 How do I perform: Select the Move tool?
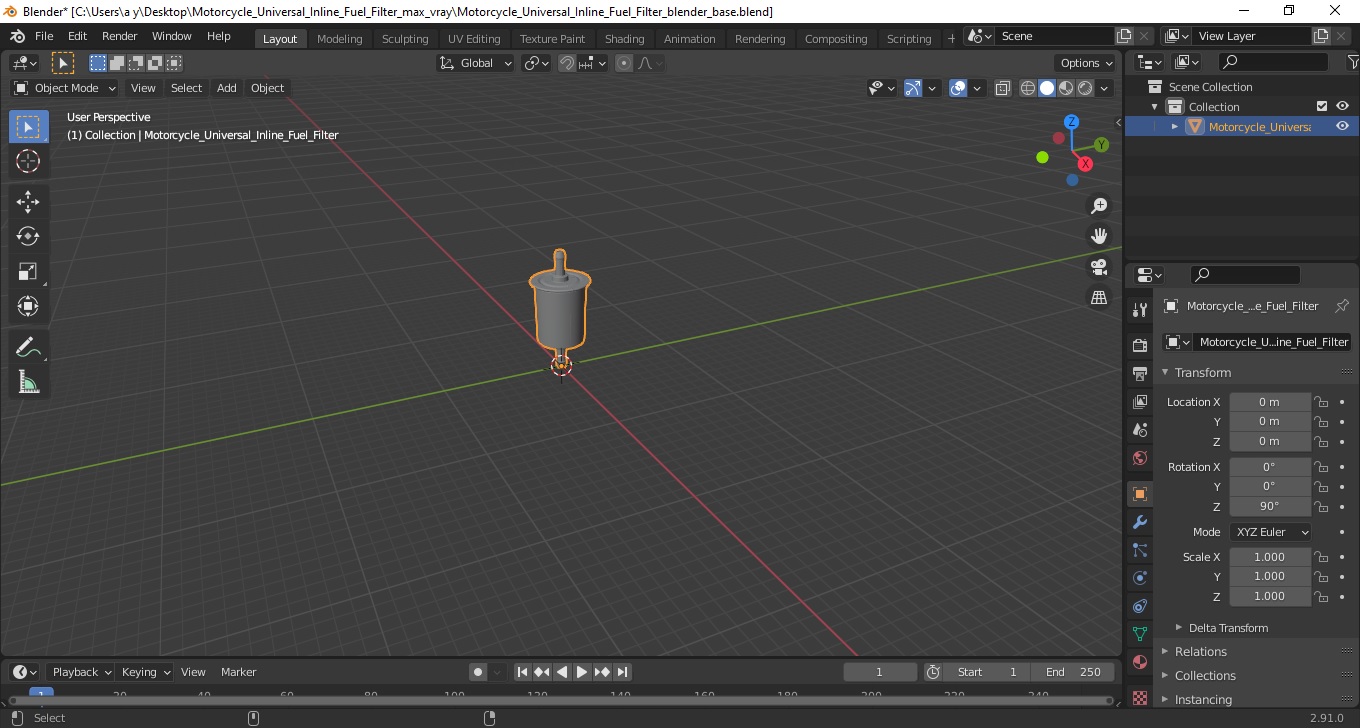click(28, 202)
